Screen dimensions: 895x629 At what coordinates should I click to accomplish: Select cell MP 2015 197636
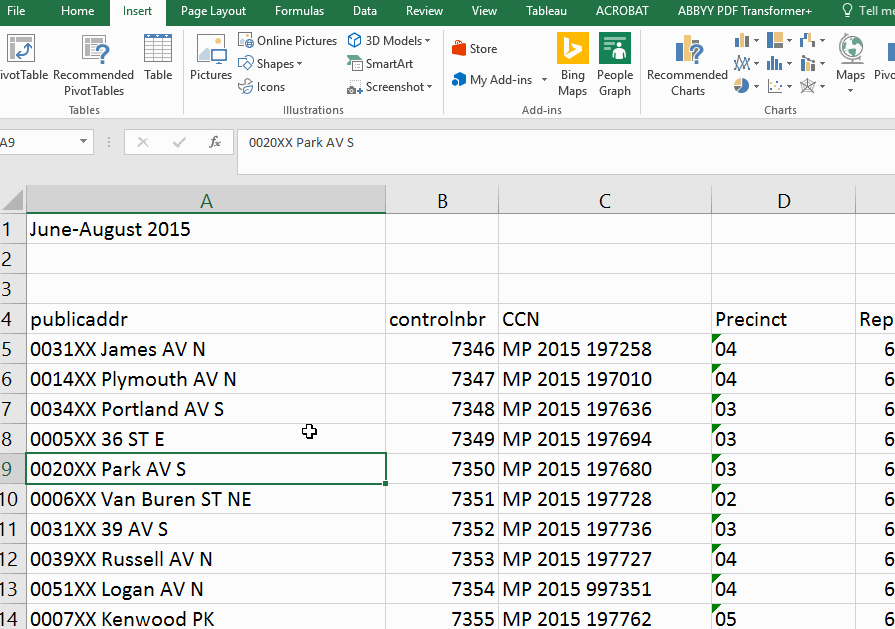tap(605, 409)
